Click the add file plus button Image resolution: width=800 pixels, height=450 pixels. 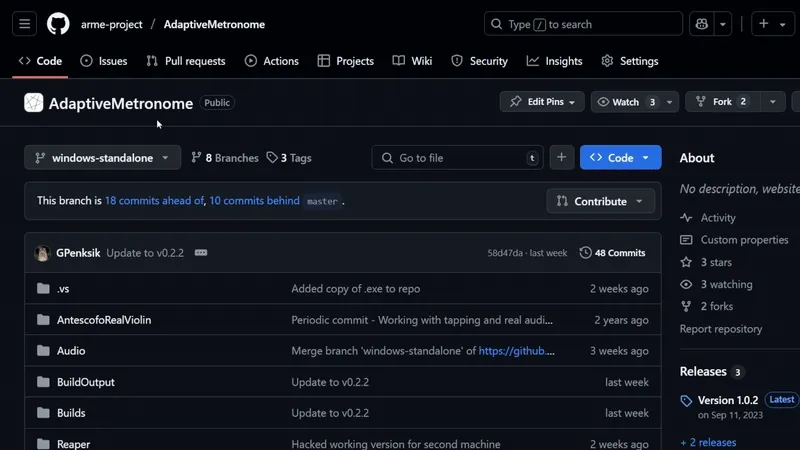coord(562,158)
